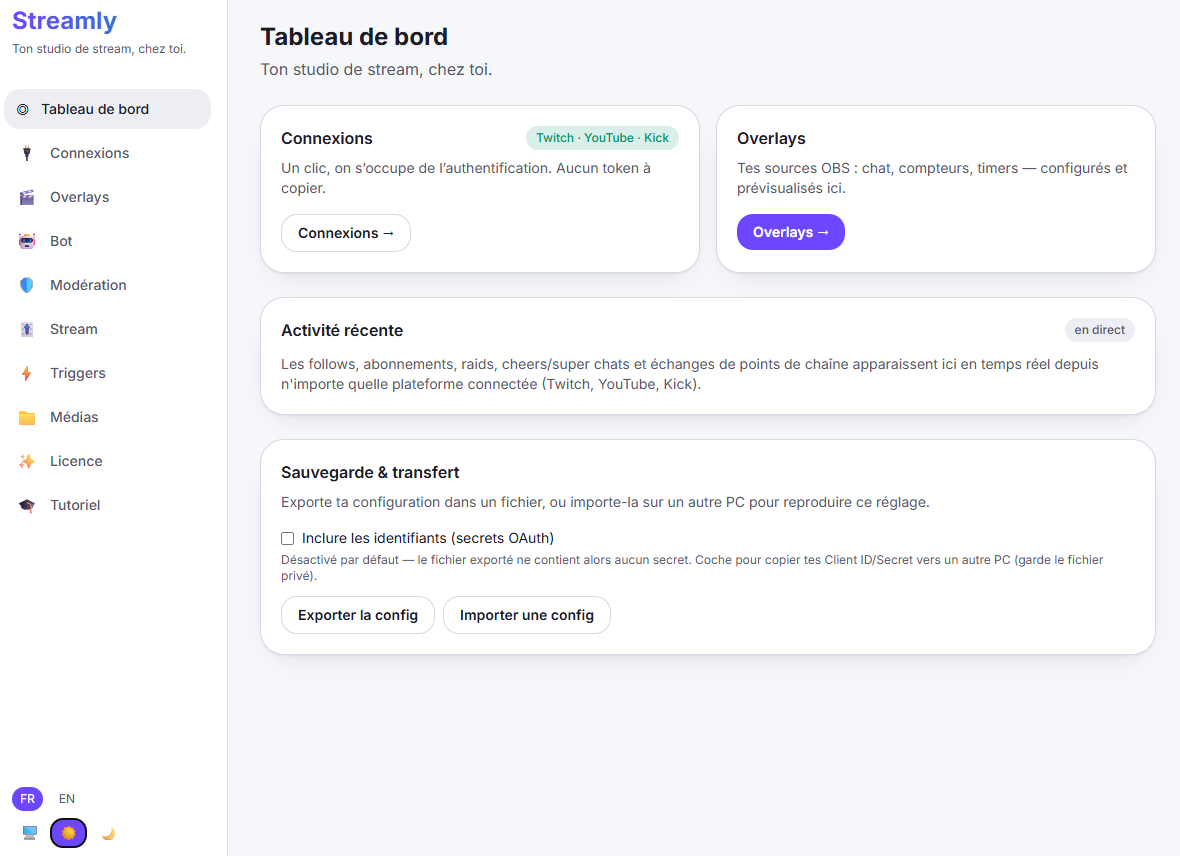Screen dimensions: 1180x856
Task: Select the system theme monitor icon
Action: 29,833
